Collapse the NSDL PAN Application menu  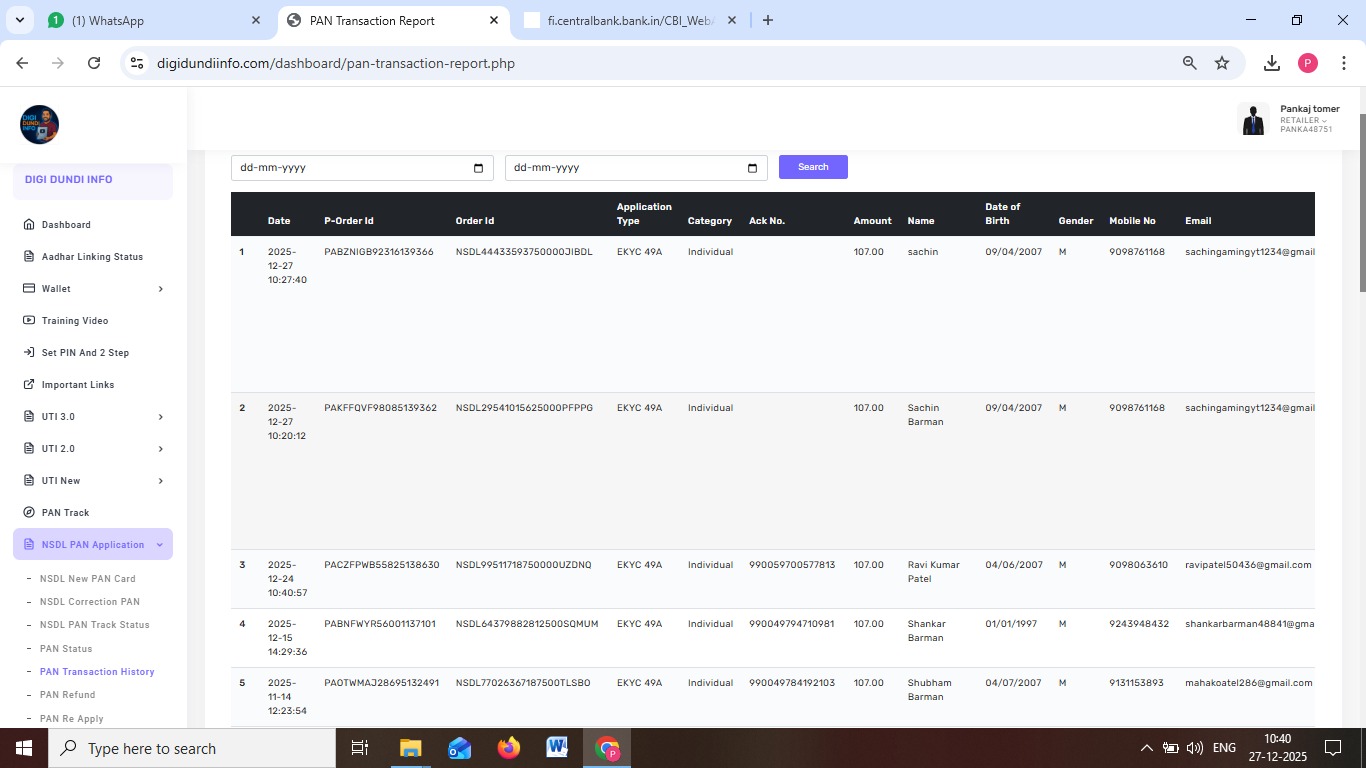pyautogui.click(x=159, y=545)
